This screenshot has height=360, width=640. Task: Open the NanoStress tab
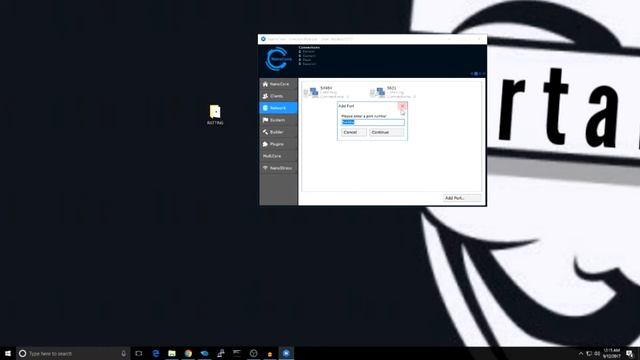(278, 168)
